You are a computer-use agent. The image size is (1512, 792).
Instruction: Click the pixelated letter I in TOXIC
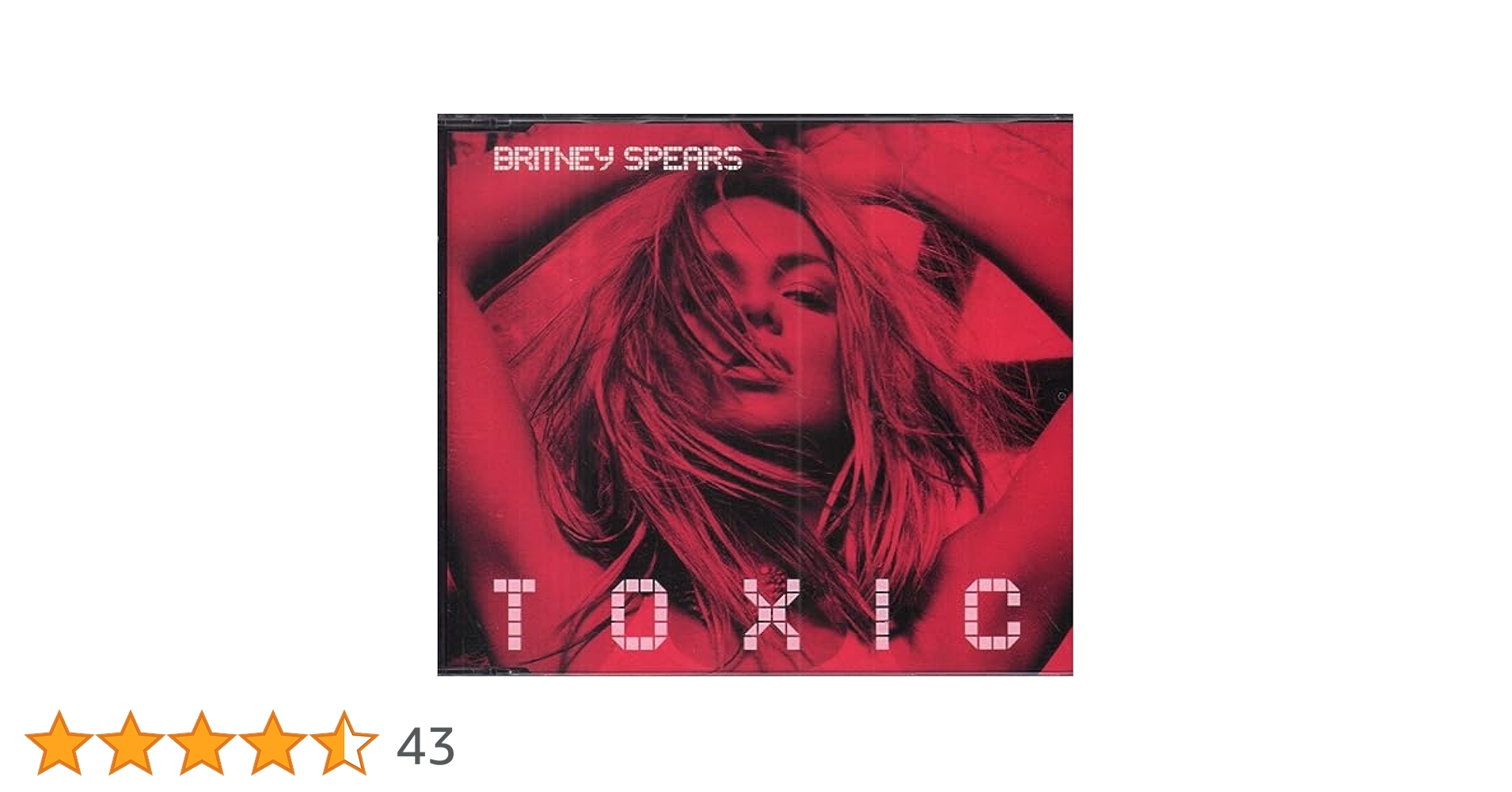882,614
